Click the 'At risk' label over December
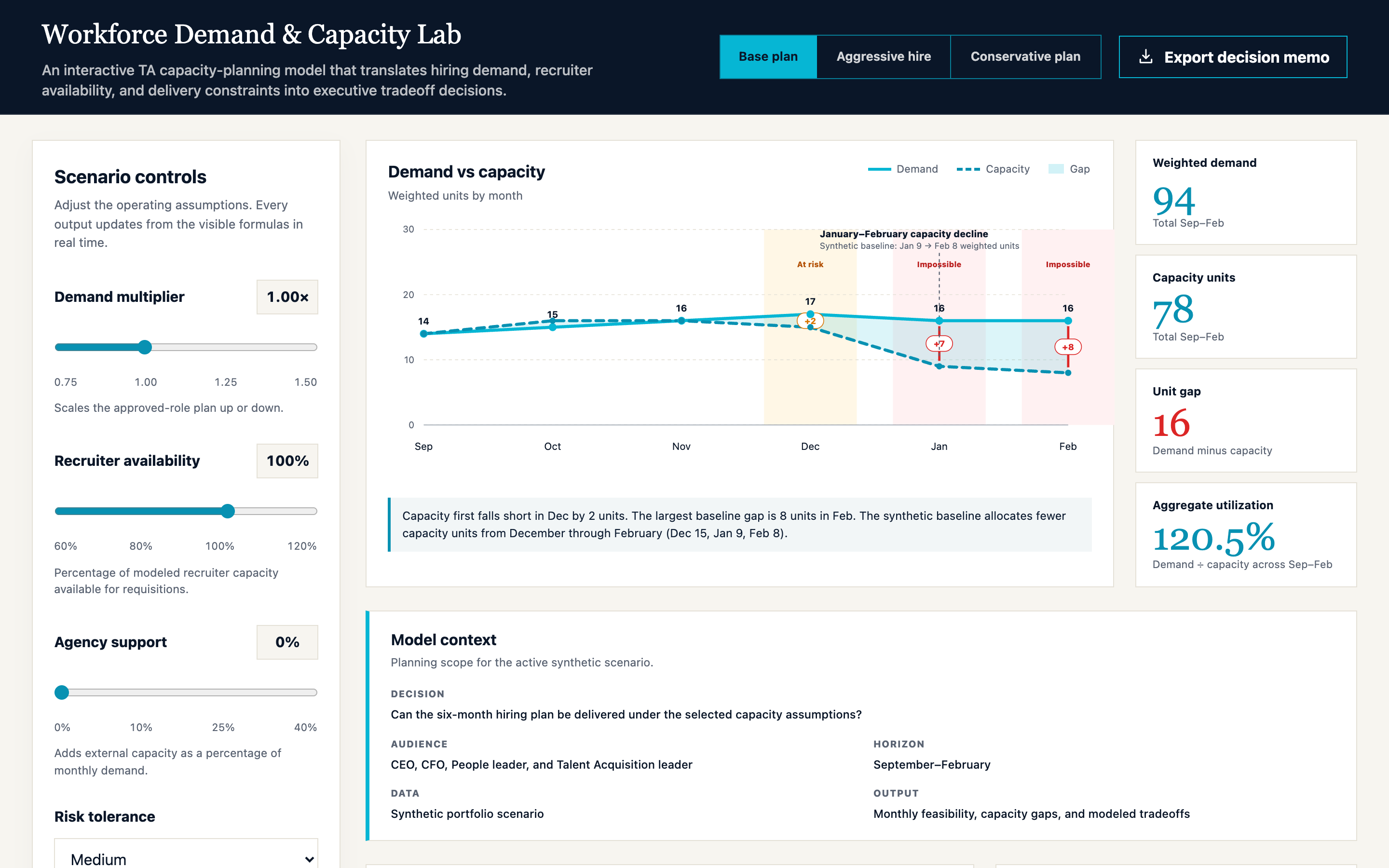This screenshot has width=1389, height=868. (810, 264)
